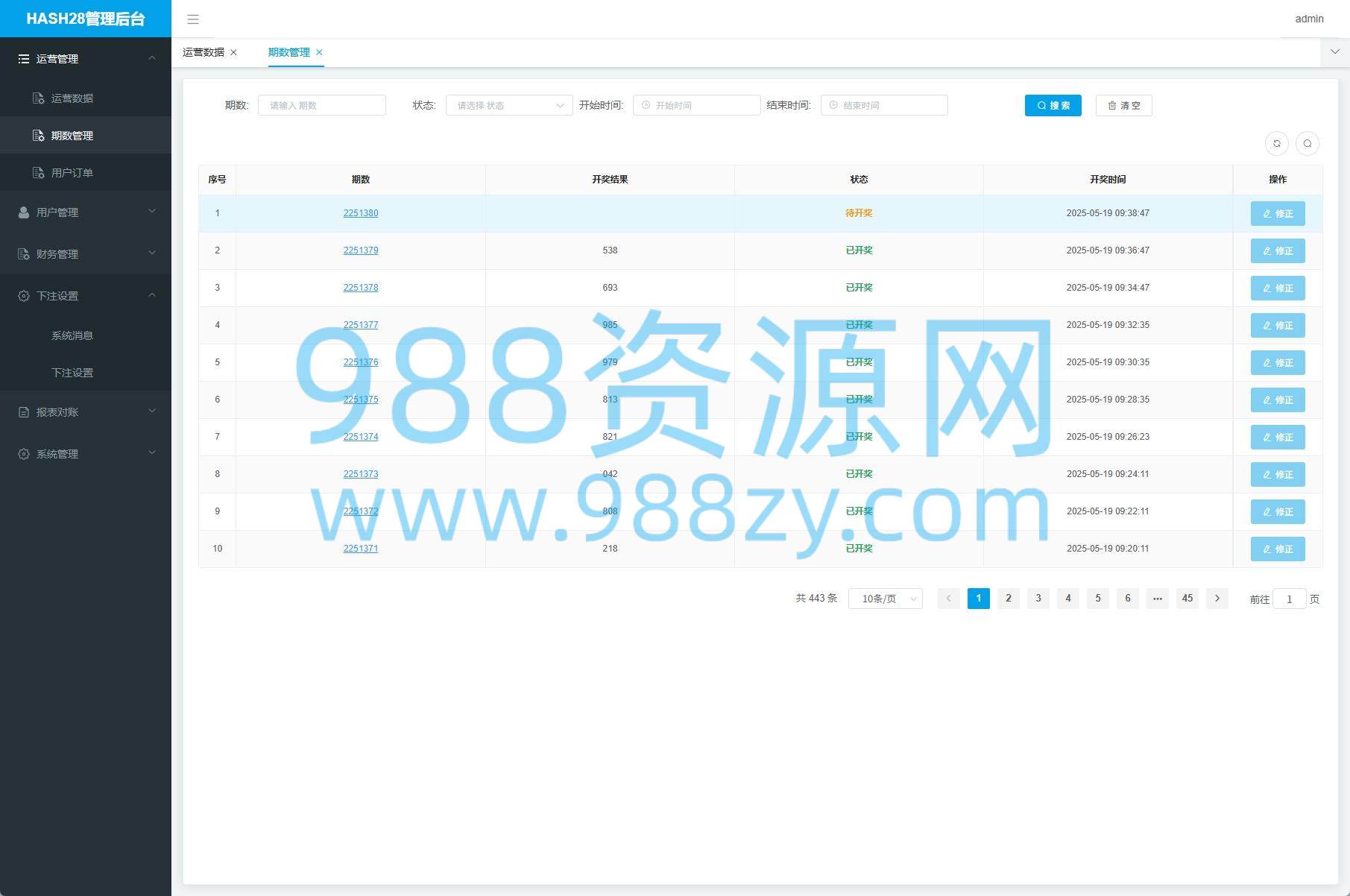Image resolution: width=1350 pixels, height=896 pixels.
Task: Expand the 用户管理 sidebar menu
Action: pos(86,212)
